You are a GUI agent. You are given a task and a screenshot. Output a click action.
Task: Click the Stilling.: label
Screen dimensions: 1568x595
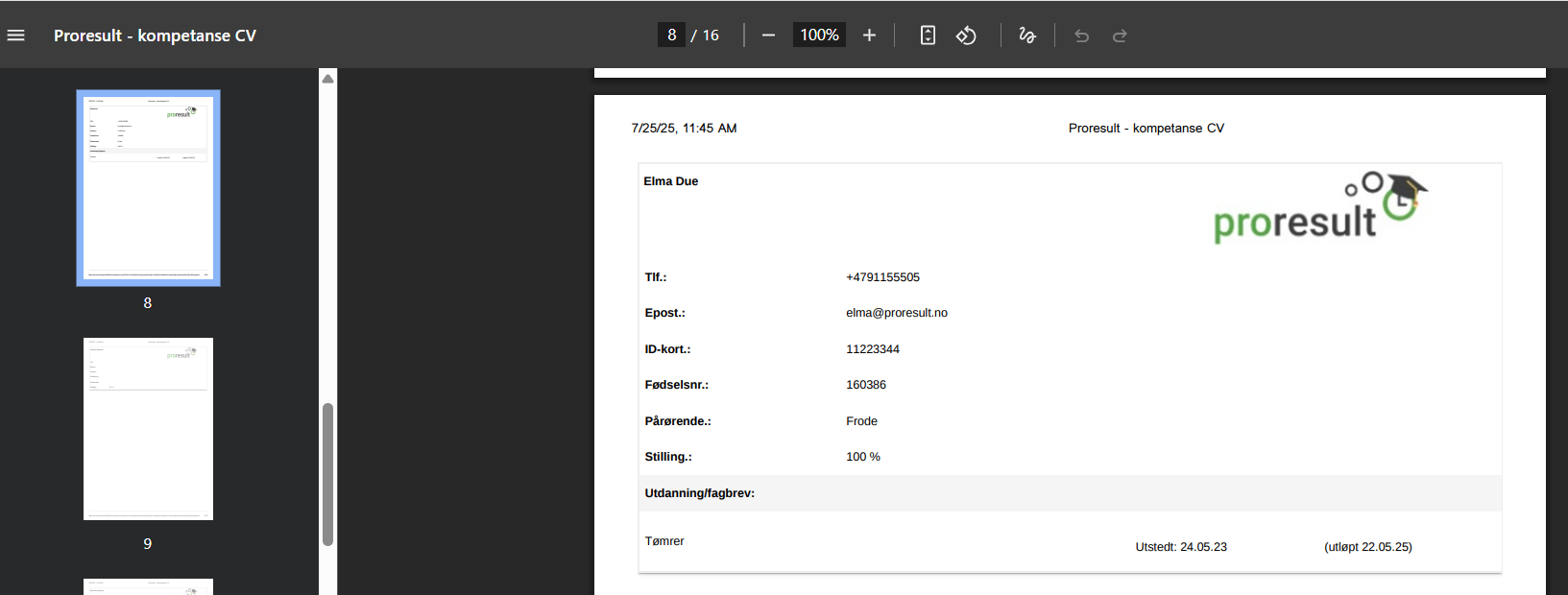coord(667,457)
